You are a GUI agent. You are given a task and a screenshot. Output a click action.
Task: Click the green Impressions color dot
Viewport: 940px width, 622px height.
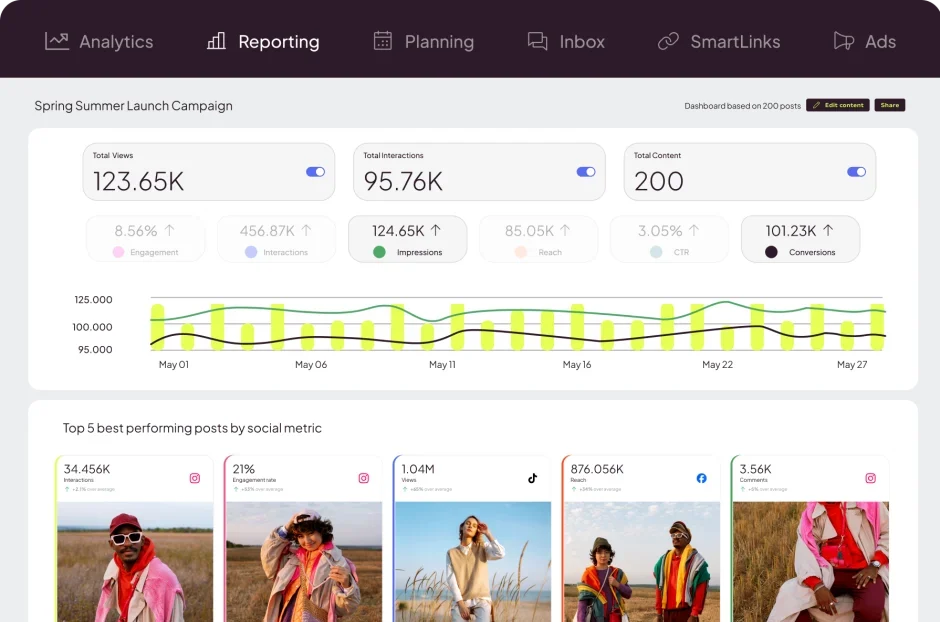[379, 252]
